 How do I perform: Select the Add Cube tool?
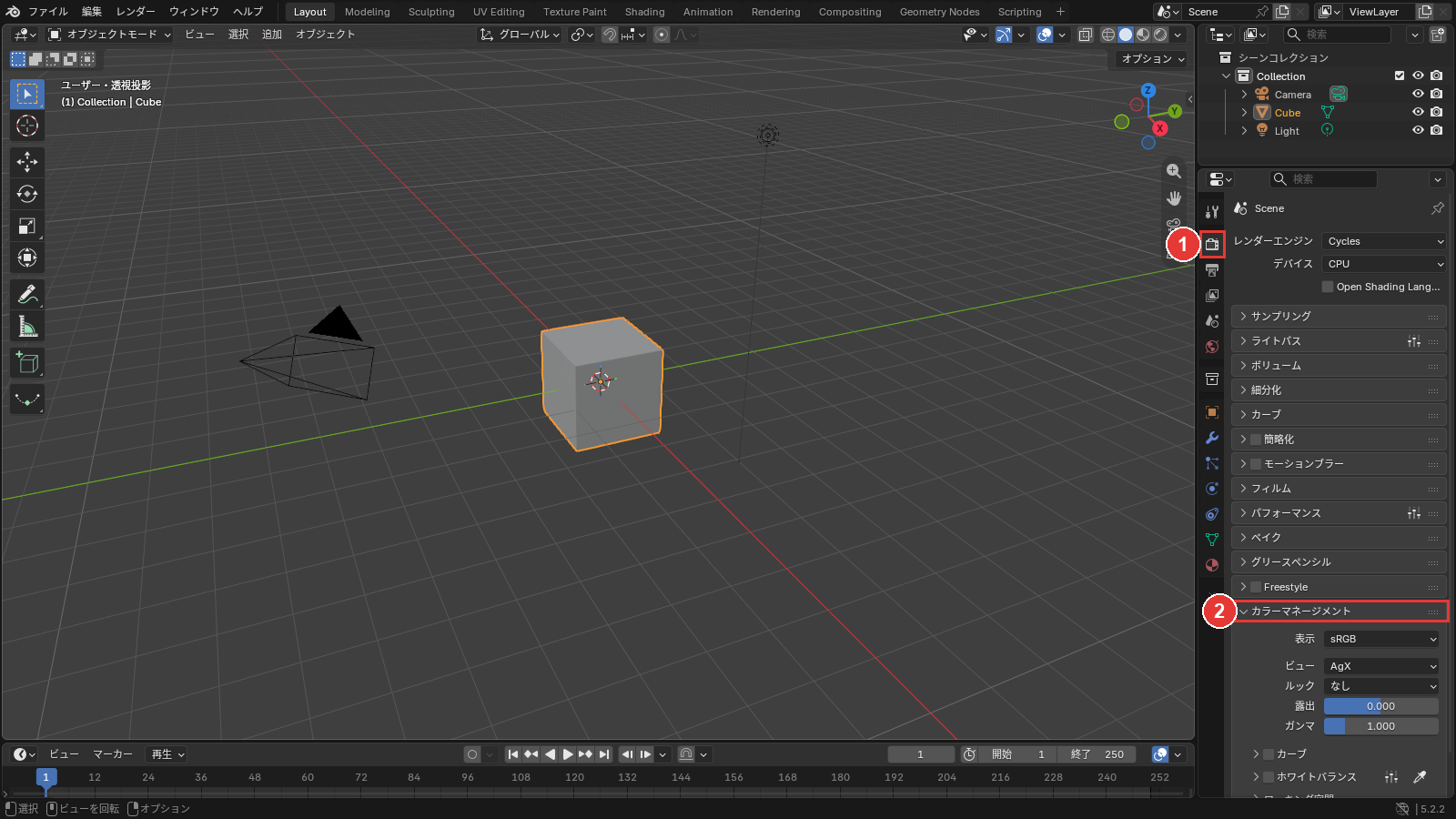click(x=27, y=363)
